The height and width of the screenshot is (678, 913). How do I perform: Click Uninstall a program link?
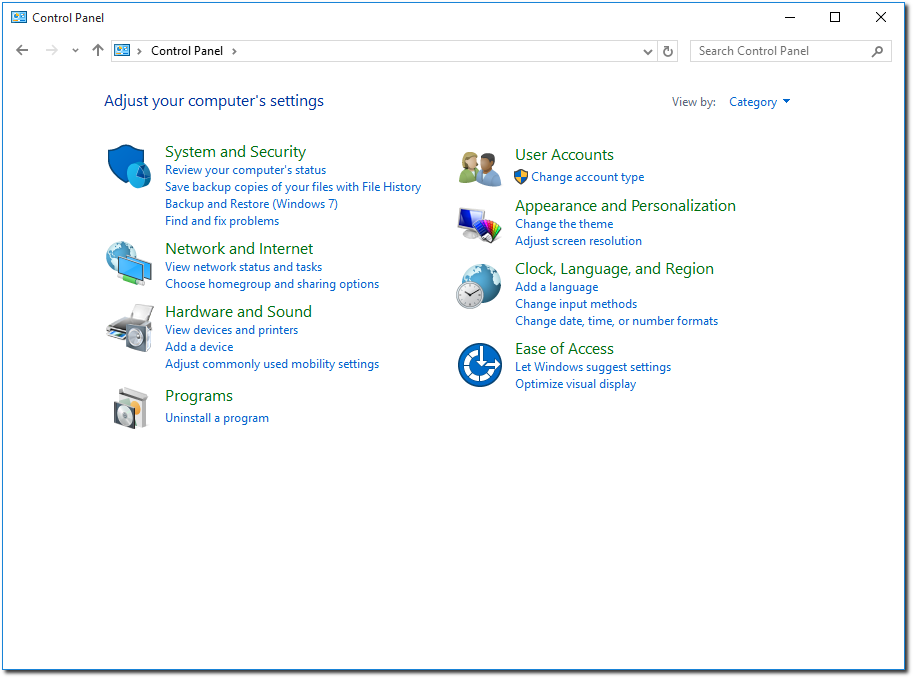217,418
